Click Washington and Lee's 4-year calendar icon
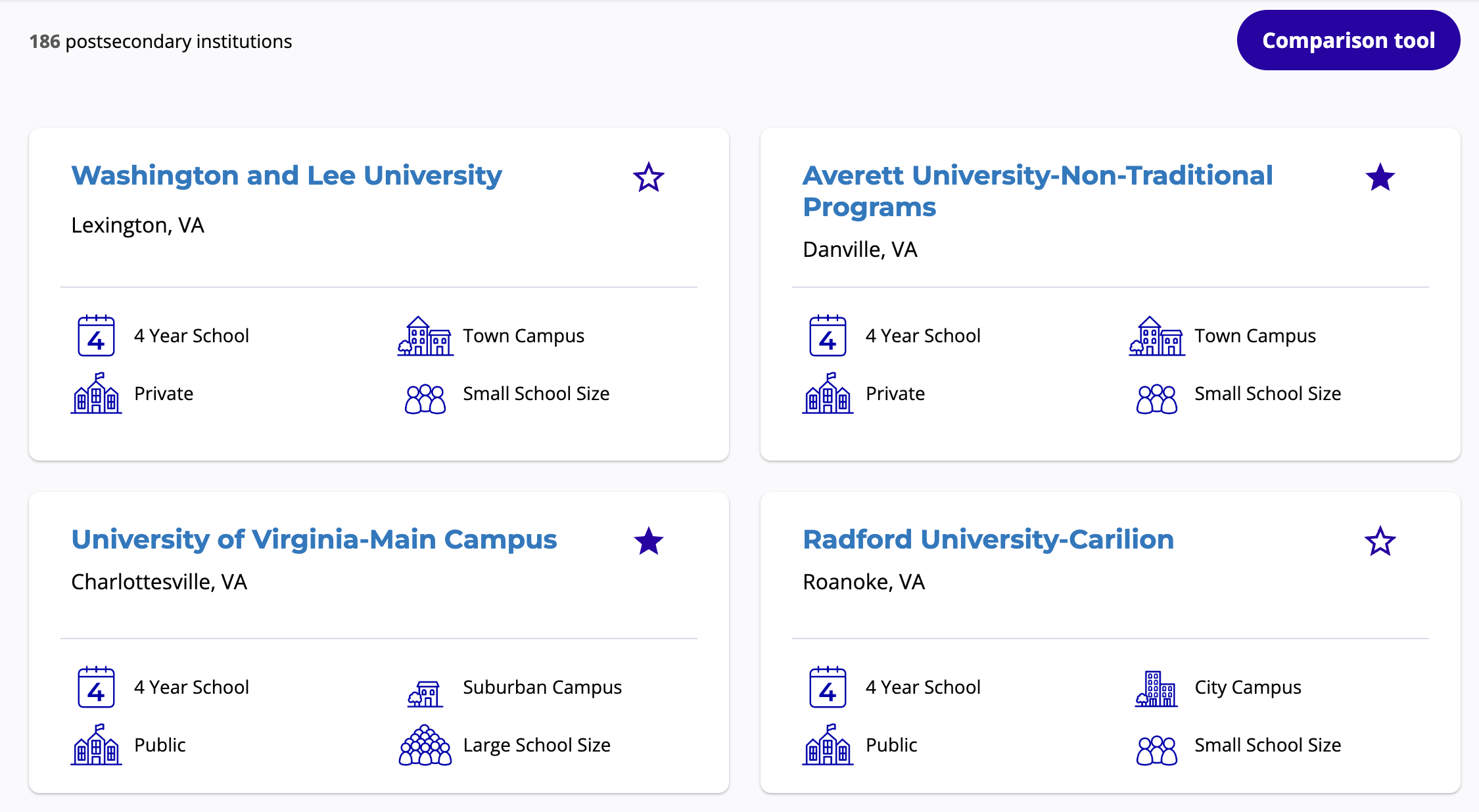 pos(96,336)
